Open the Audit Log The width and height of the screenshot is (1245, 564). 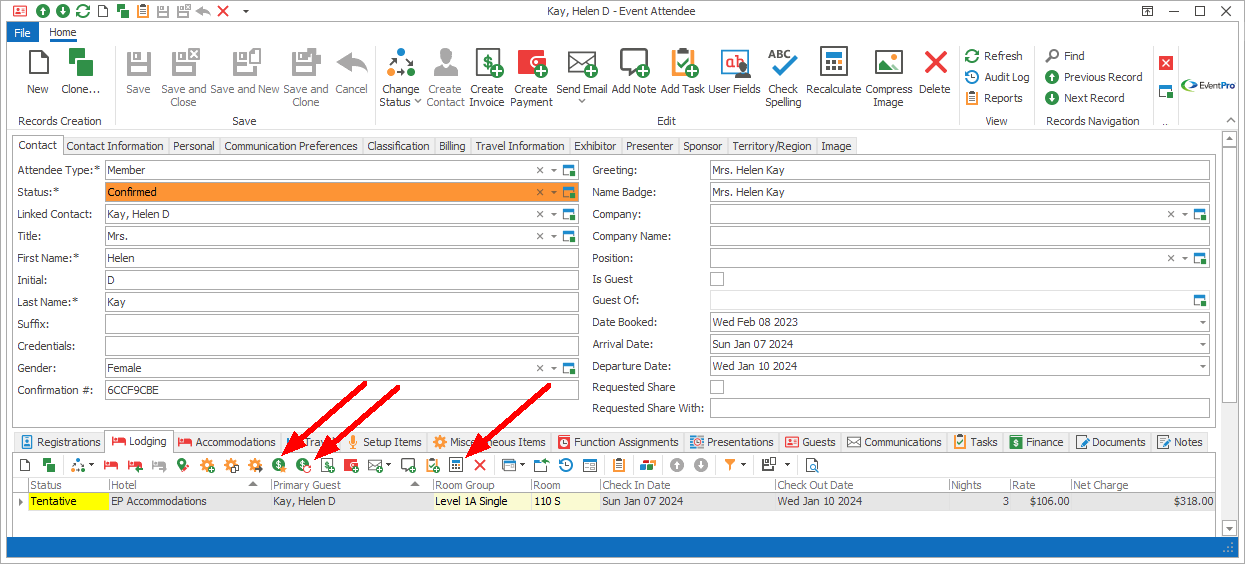coord(997,77)
